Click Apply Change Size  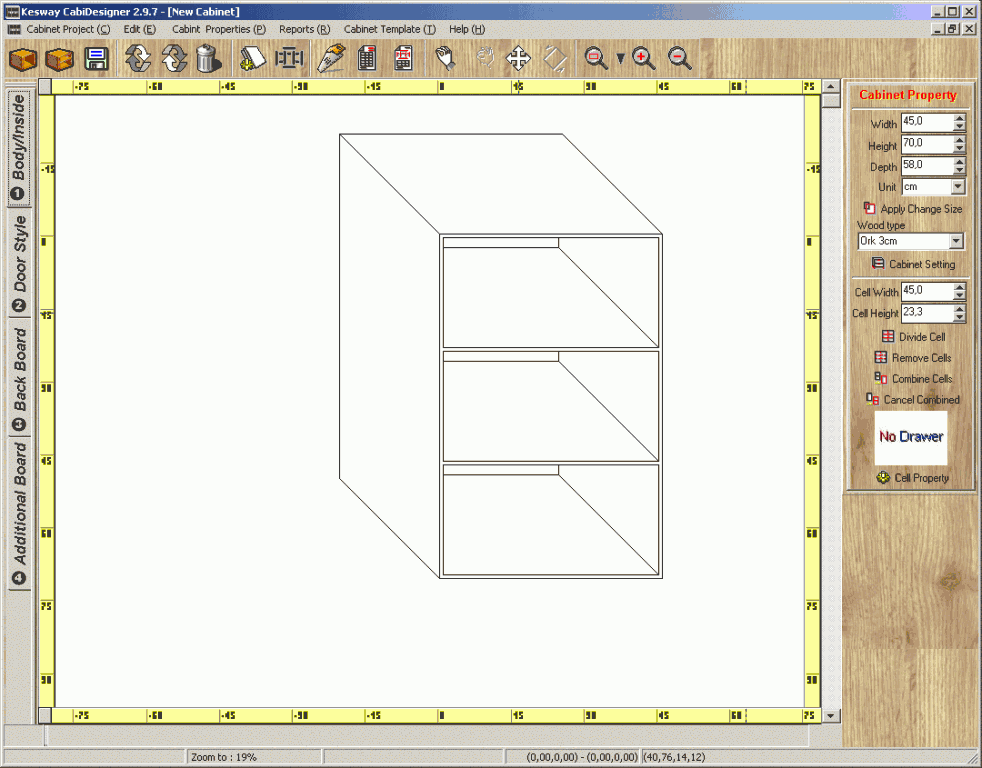(x=913, y=209)
